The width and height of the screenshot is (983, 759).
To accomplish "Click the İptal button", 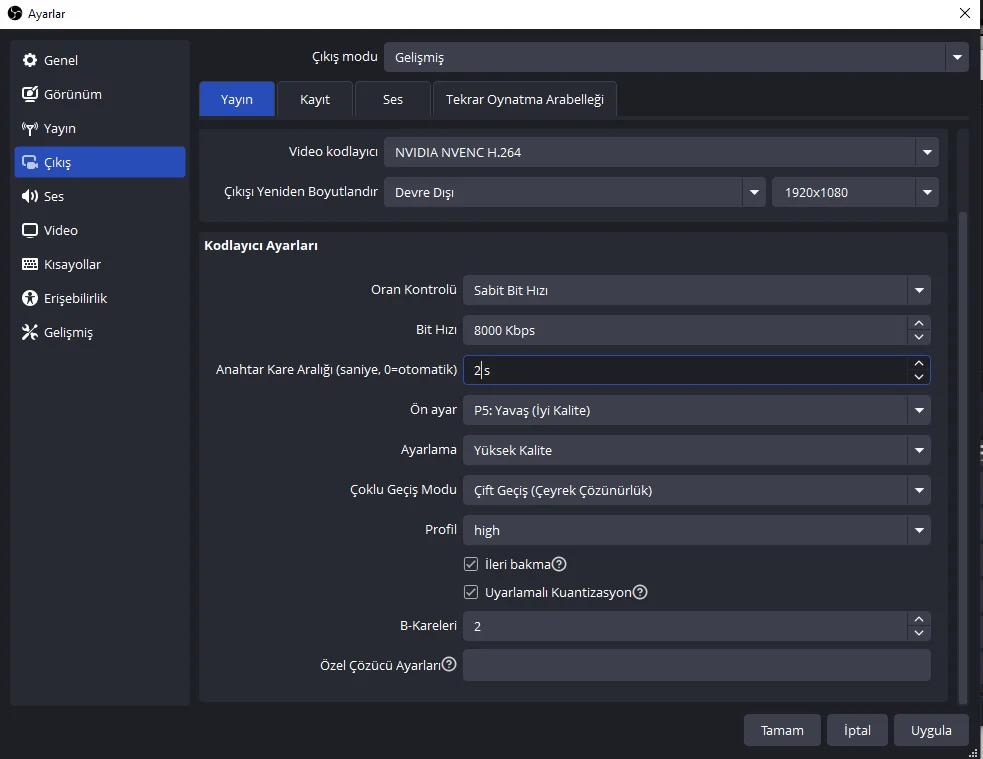I will point(857,730).
